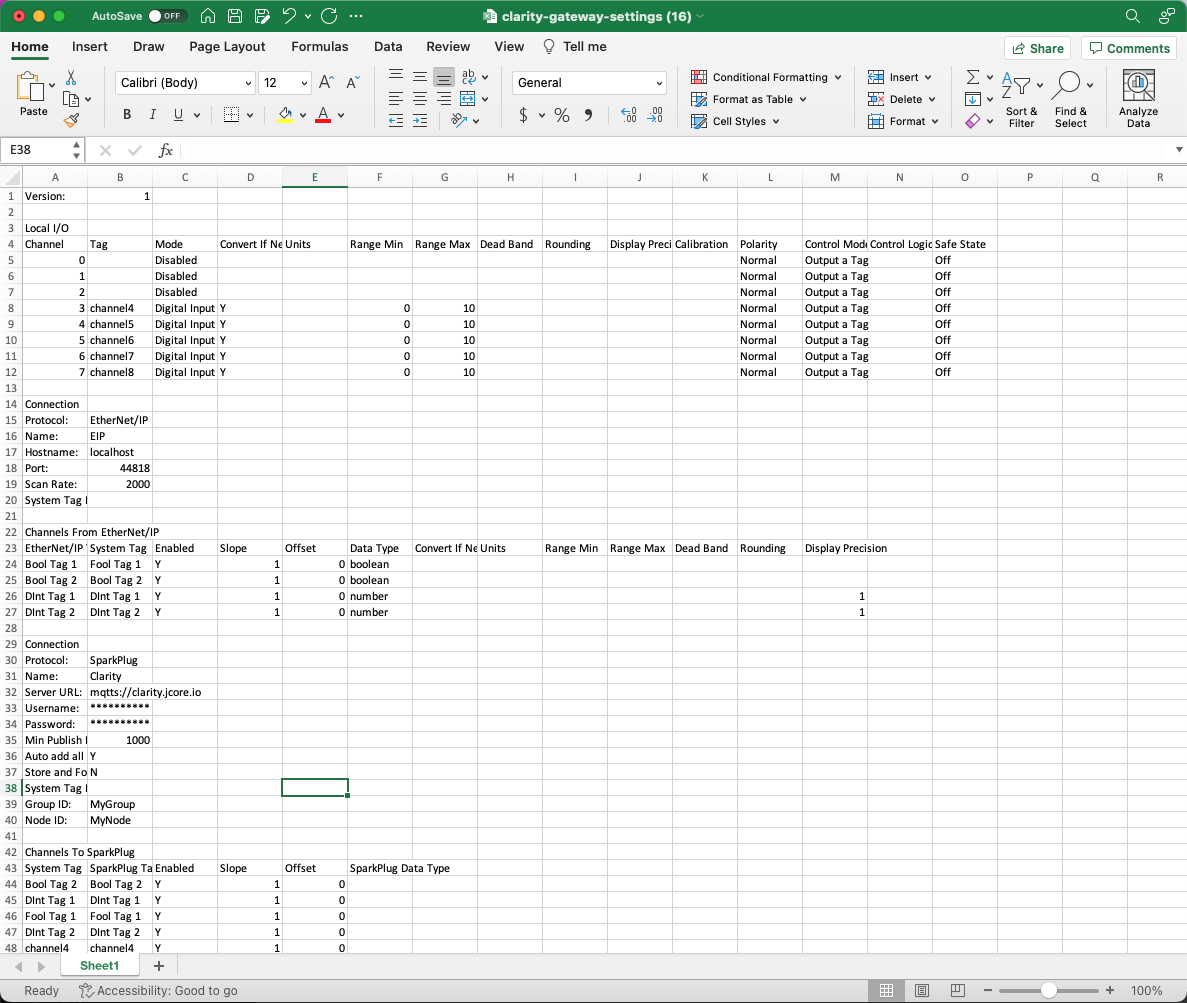This screenshot has height=1003, width=1187.
Task: Click the Increase Font Size icon
Action: [x=326, y=83]
